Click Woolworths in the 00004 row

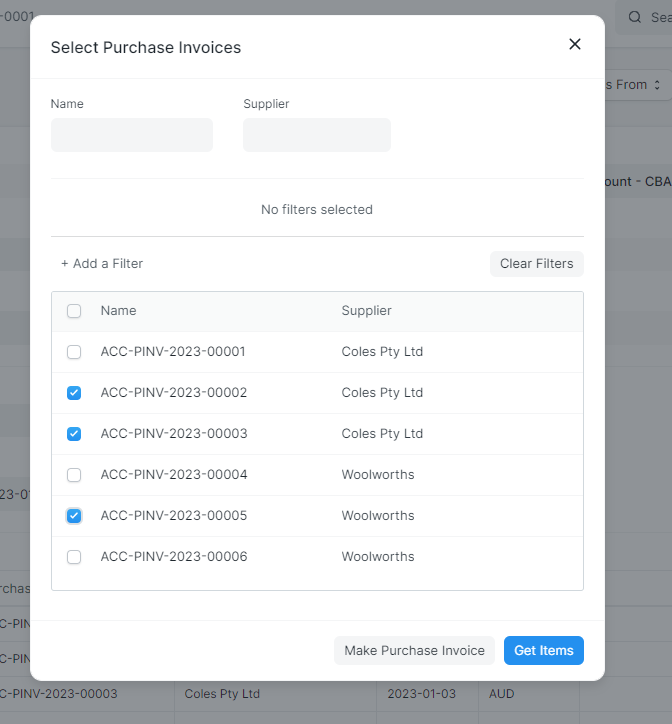[x=378, y=475]
